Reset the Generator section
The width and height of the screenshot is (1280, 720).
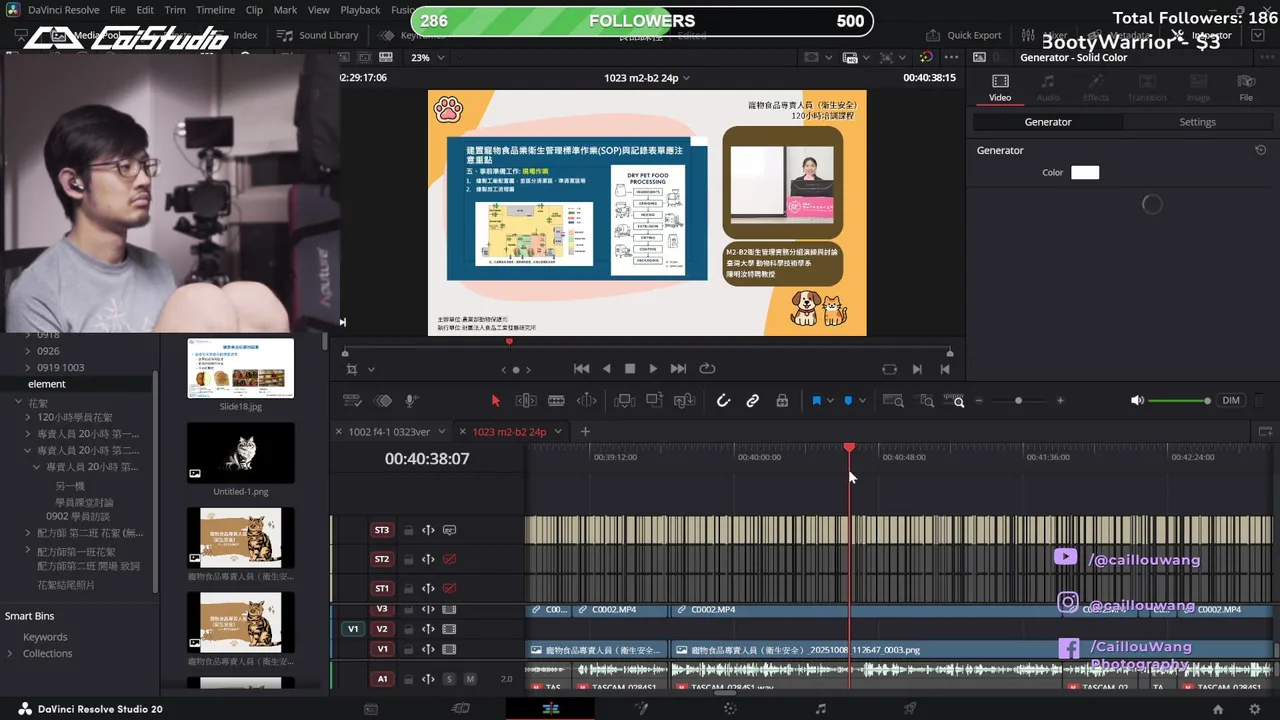coord(1260,150)
